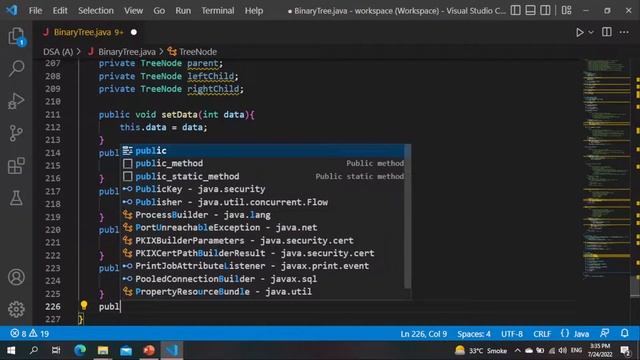Open the Windows Start menu
The image size is (640, 360).
11,350
